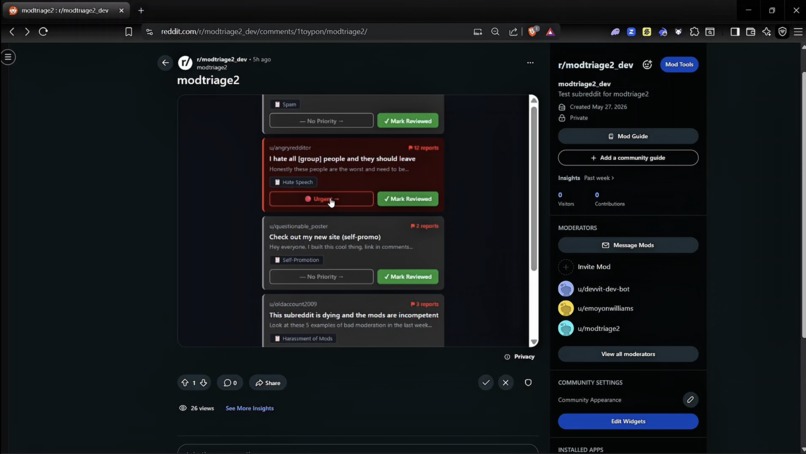
Task: Open r/modtriage2_dev link in post header
Action: click(222, 59)
